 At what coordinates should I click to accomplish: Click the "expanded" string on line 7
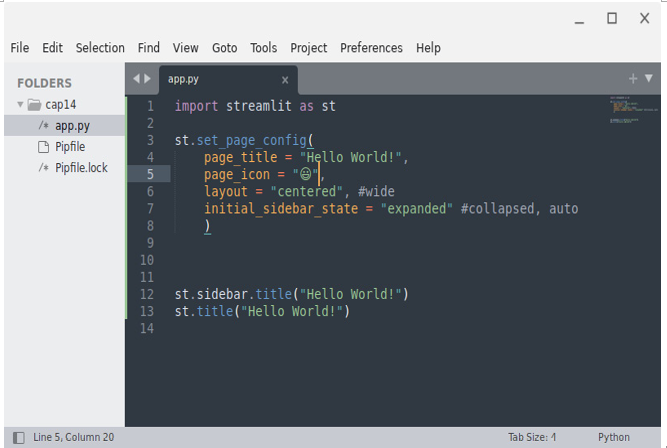pyautogui.click(x=416, y=208)
